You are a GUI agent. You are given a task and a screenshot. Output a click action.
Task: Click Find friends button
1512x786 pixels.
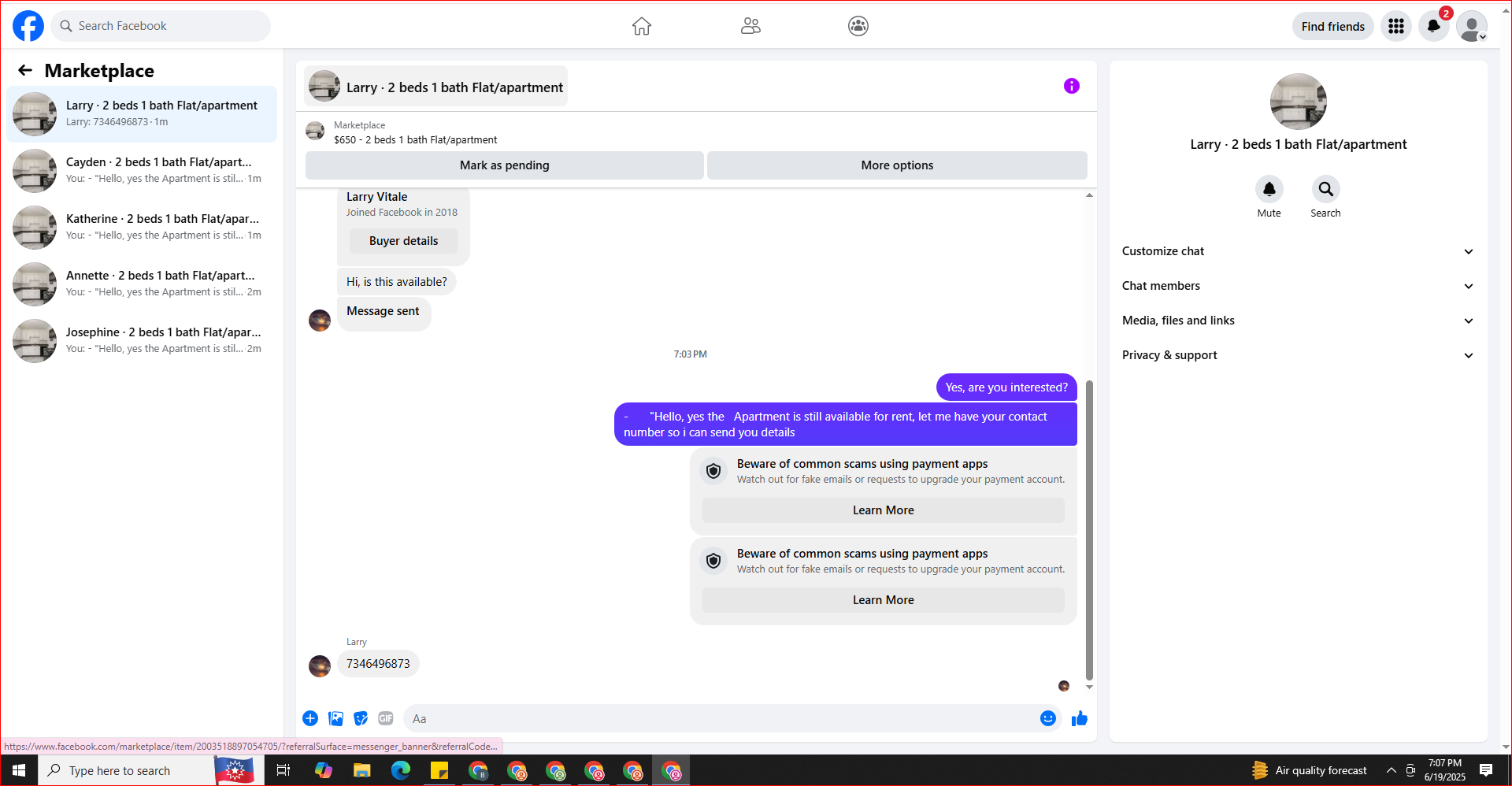coord(1333,26)
